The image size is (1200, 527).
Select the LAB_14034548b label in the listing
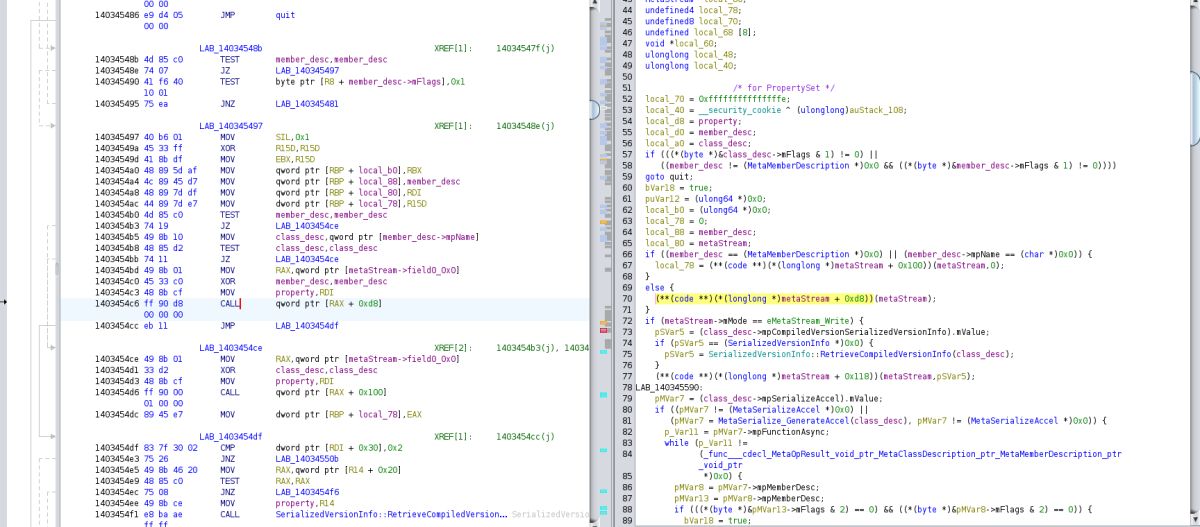coord(231,48)
